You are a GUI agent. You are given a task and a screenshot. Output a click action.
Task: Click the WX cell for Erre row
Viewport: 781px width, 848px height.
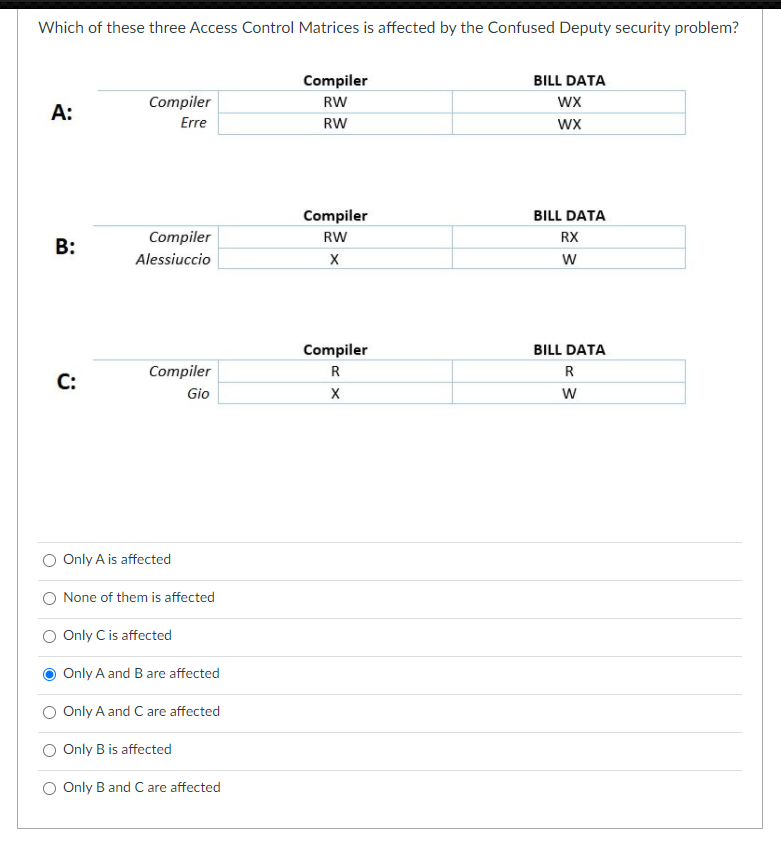pos(569,122)
